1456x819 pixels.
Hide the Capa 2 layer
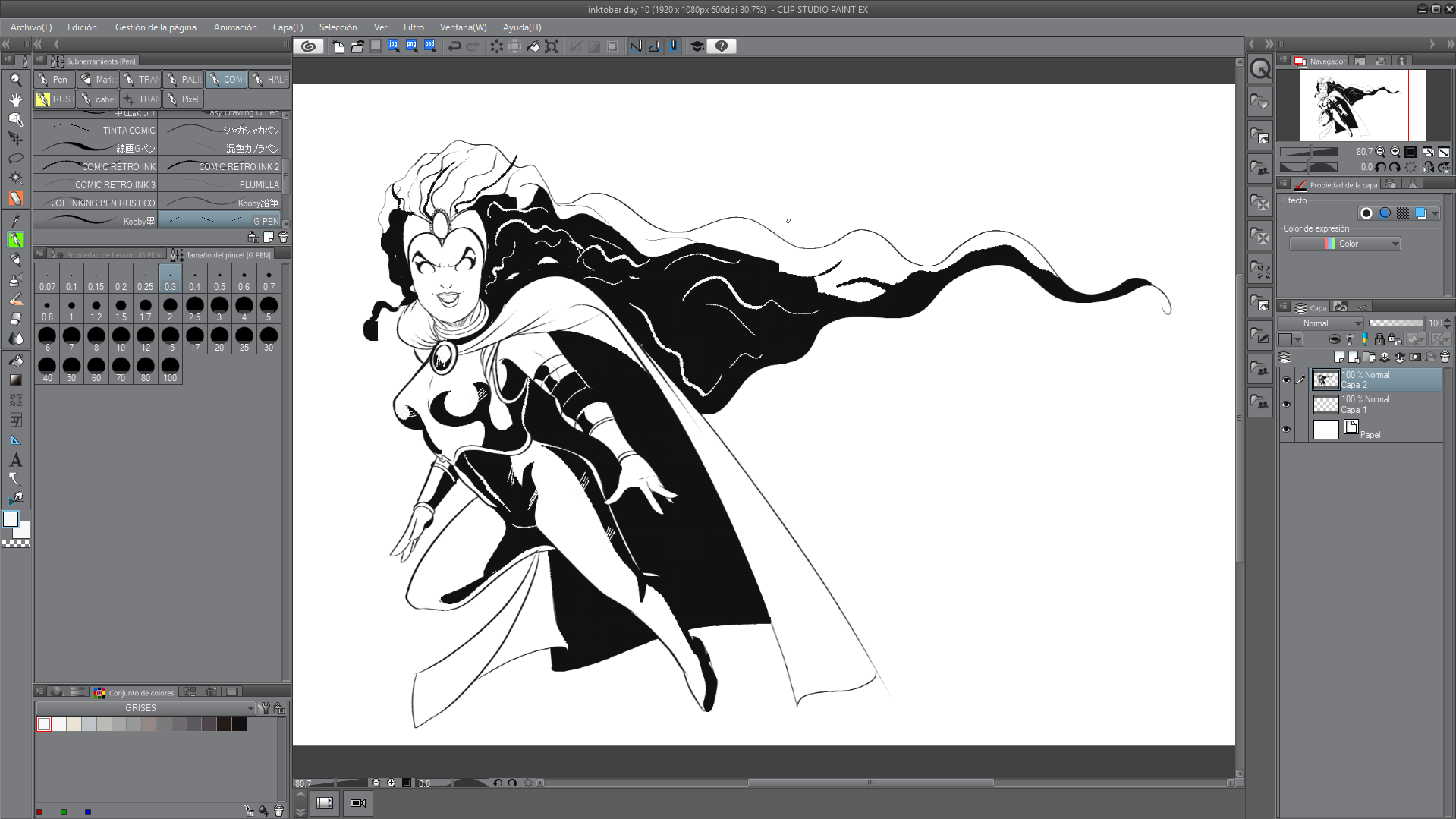[x=1286, y=380]
